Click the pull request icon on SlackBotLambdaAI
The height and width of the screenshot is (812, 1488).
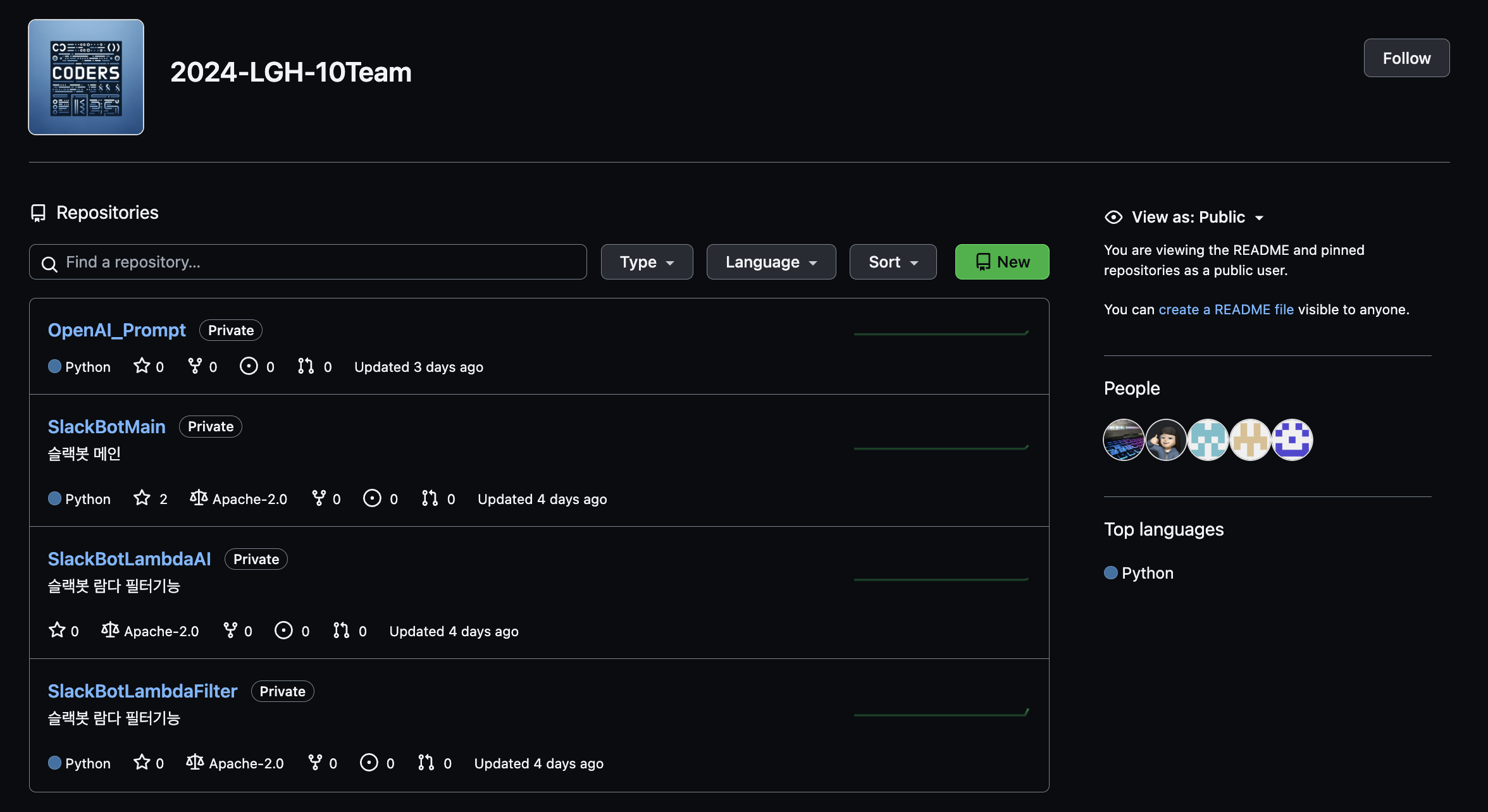click(341, 631)
